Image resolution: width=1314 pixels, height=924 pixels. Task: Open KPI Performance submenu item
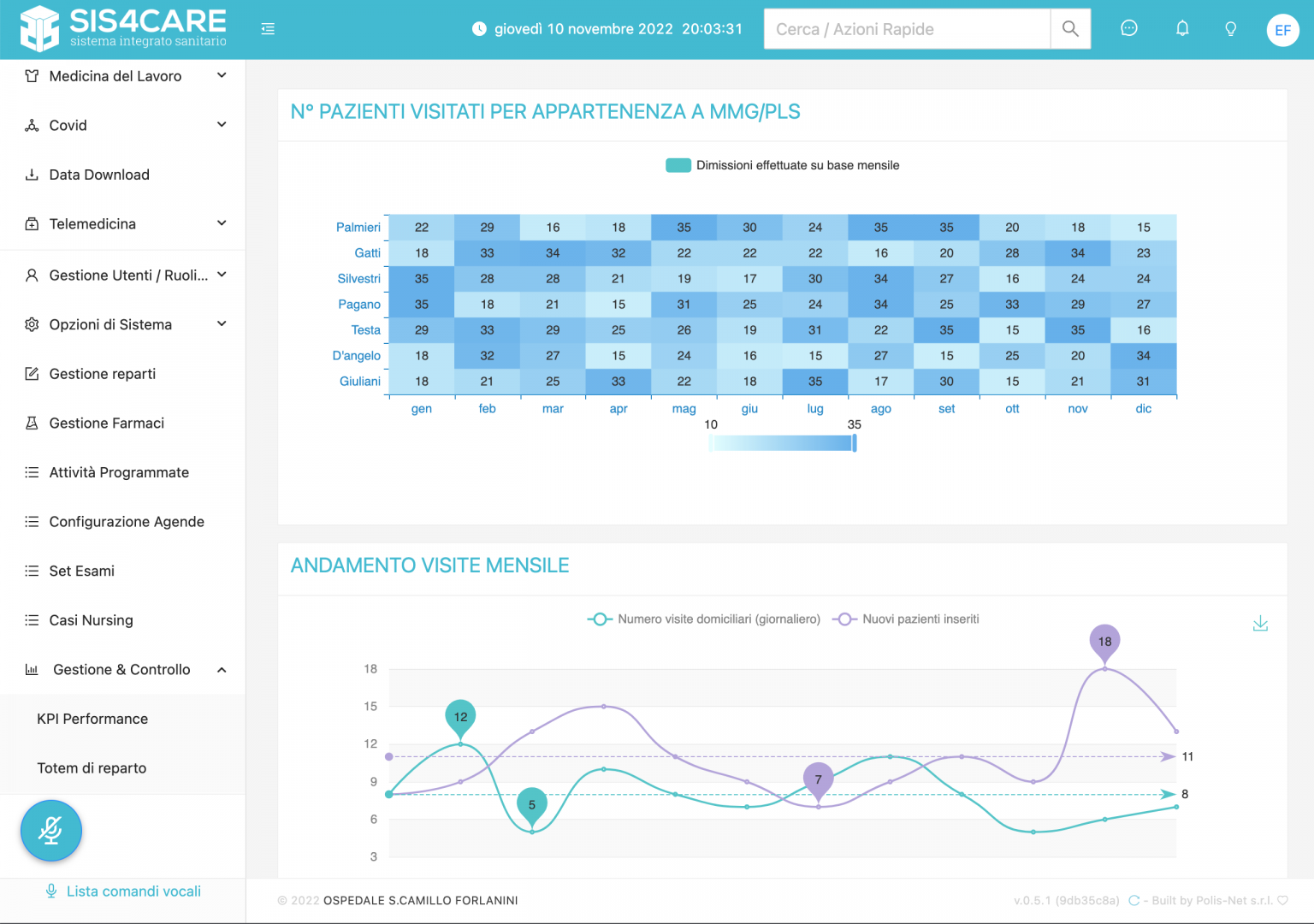tap(92, 719)
